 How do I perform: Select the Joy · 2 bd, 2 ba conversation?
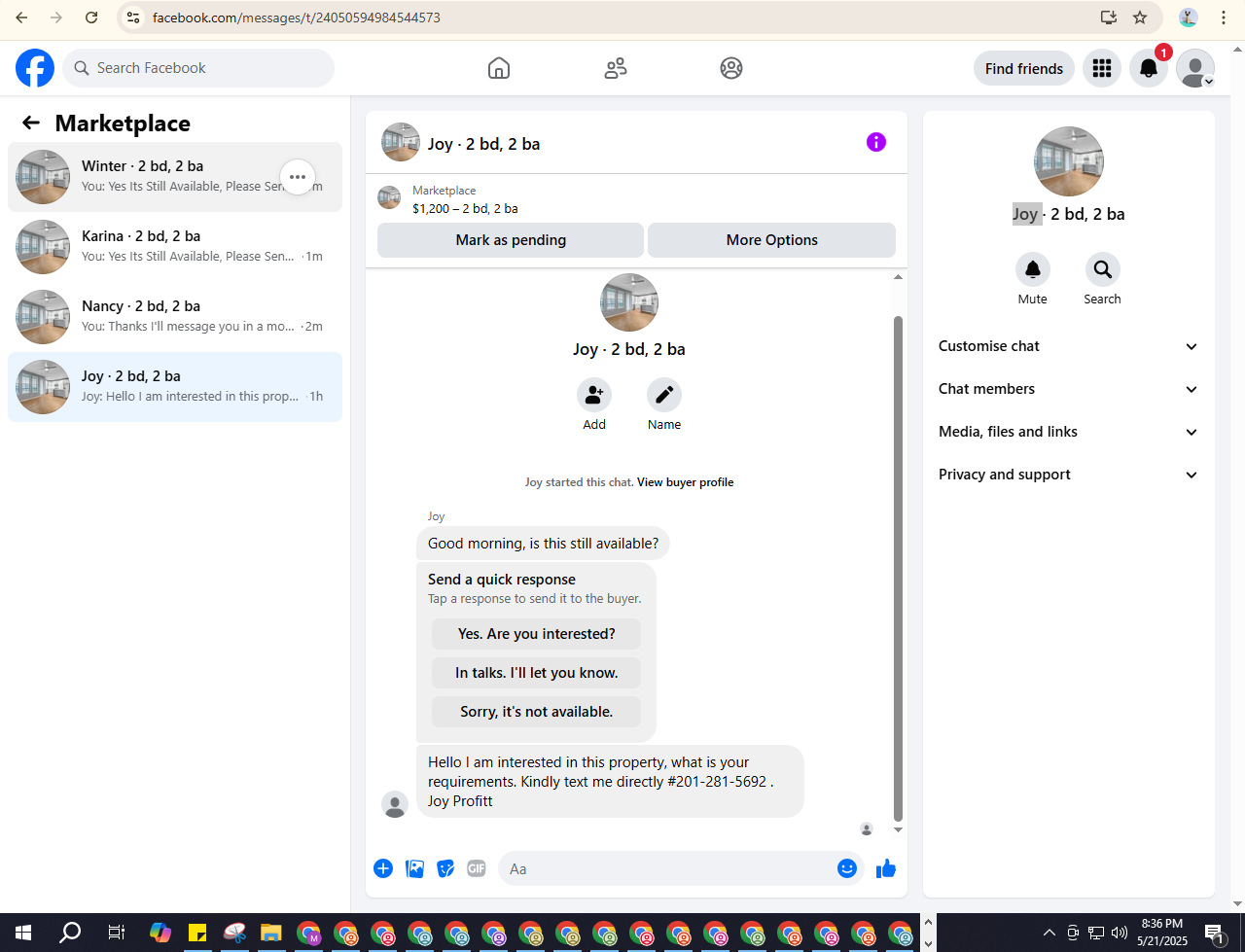pos(175,387)
